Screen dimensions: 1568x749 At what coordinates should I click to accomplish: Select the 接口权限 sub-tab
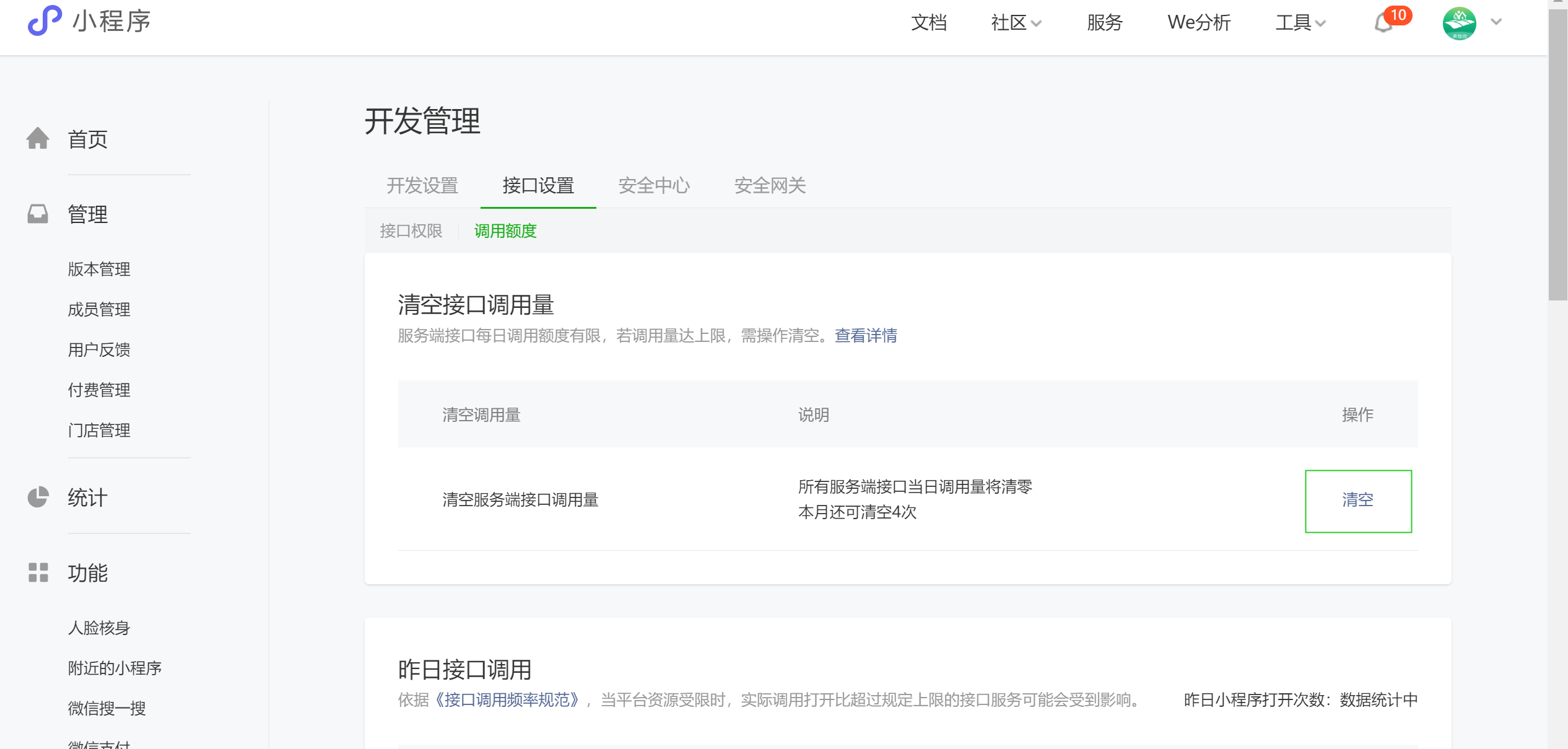[x=411, y=231]
